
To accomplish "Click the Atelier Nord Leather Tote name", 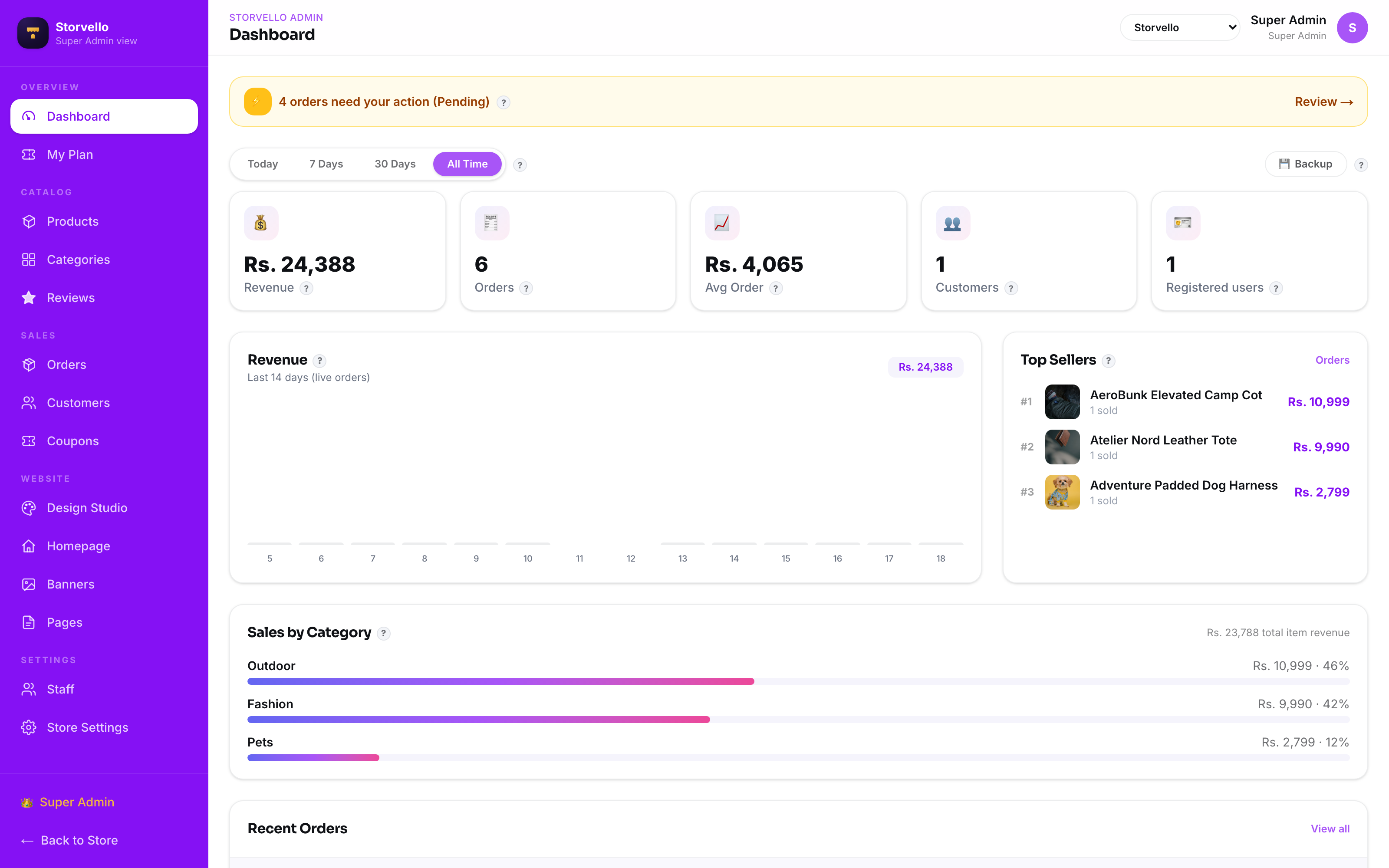I will coord(1163,441).
